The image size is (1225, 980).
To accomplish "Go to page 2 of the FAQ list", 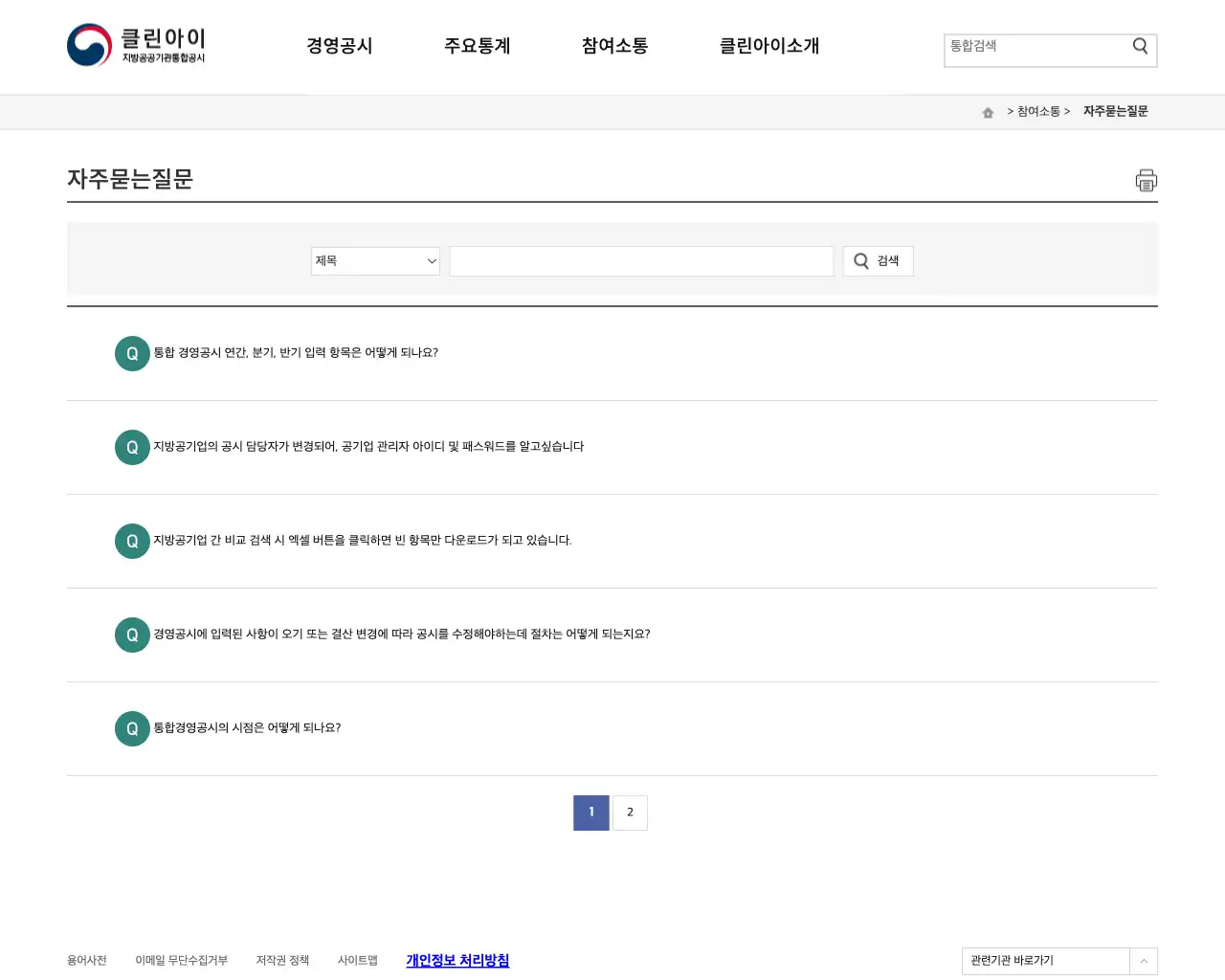I will [630, 813].
